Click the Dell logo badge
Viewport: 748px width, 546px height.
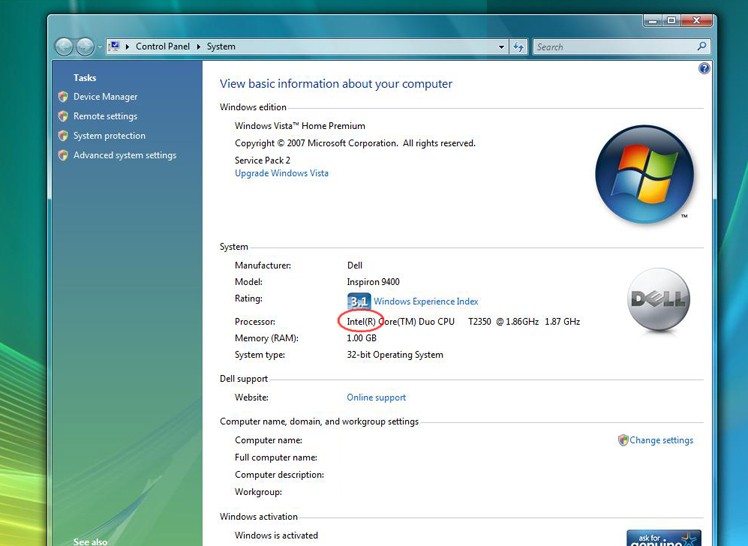pos(658,299)
